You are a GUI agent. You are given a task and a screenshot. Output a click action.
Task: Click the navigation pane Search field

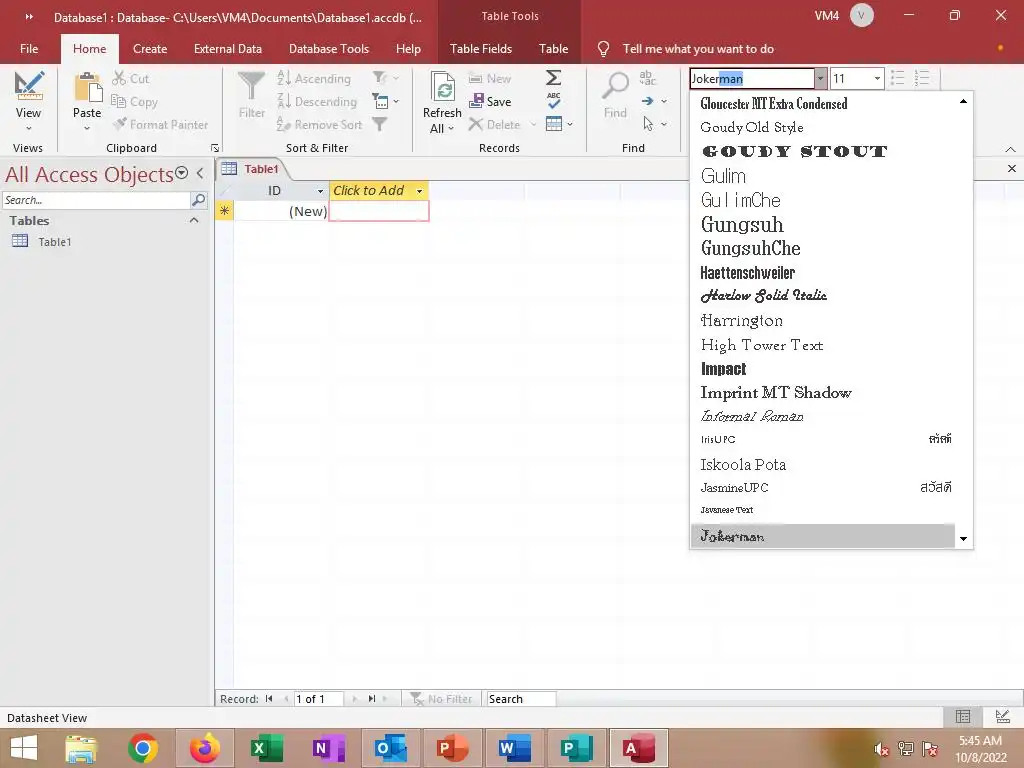[x=95, y=200]
